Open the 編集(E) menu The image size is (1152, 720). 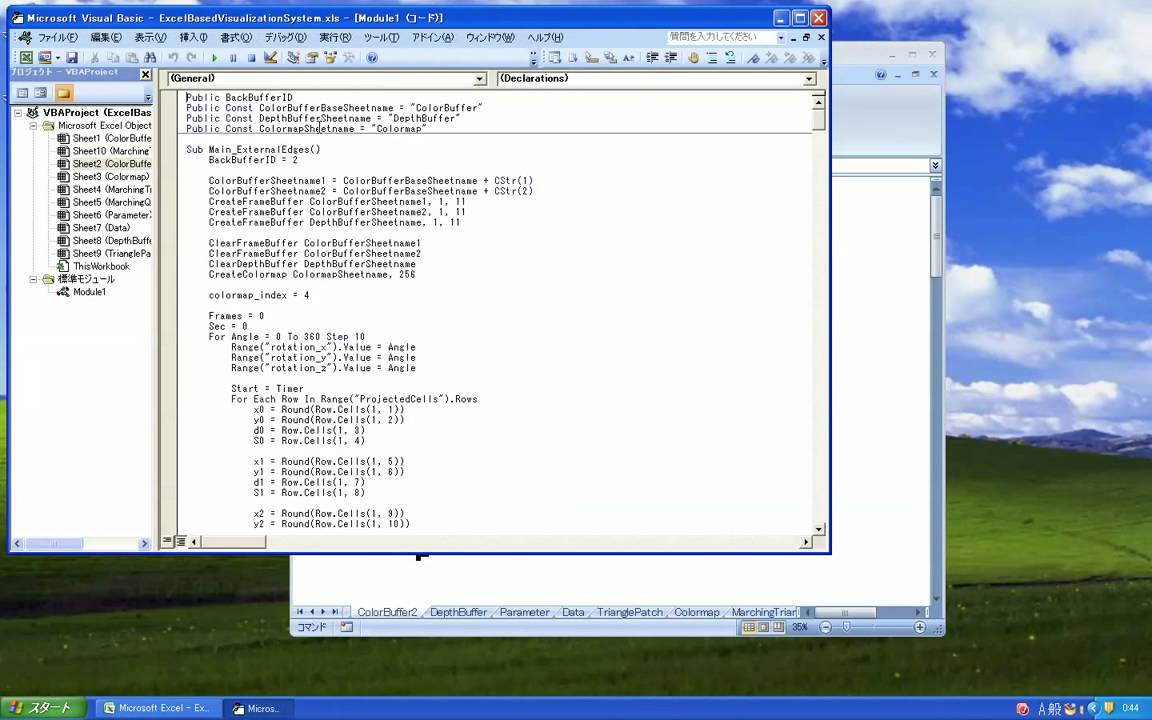click(106, 37)
